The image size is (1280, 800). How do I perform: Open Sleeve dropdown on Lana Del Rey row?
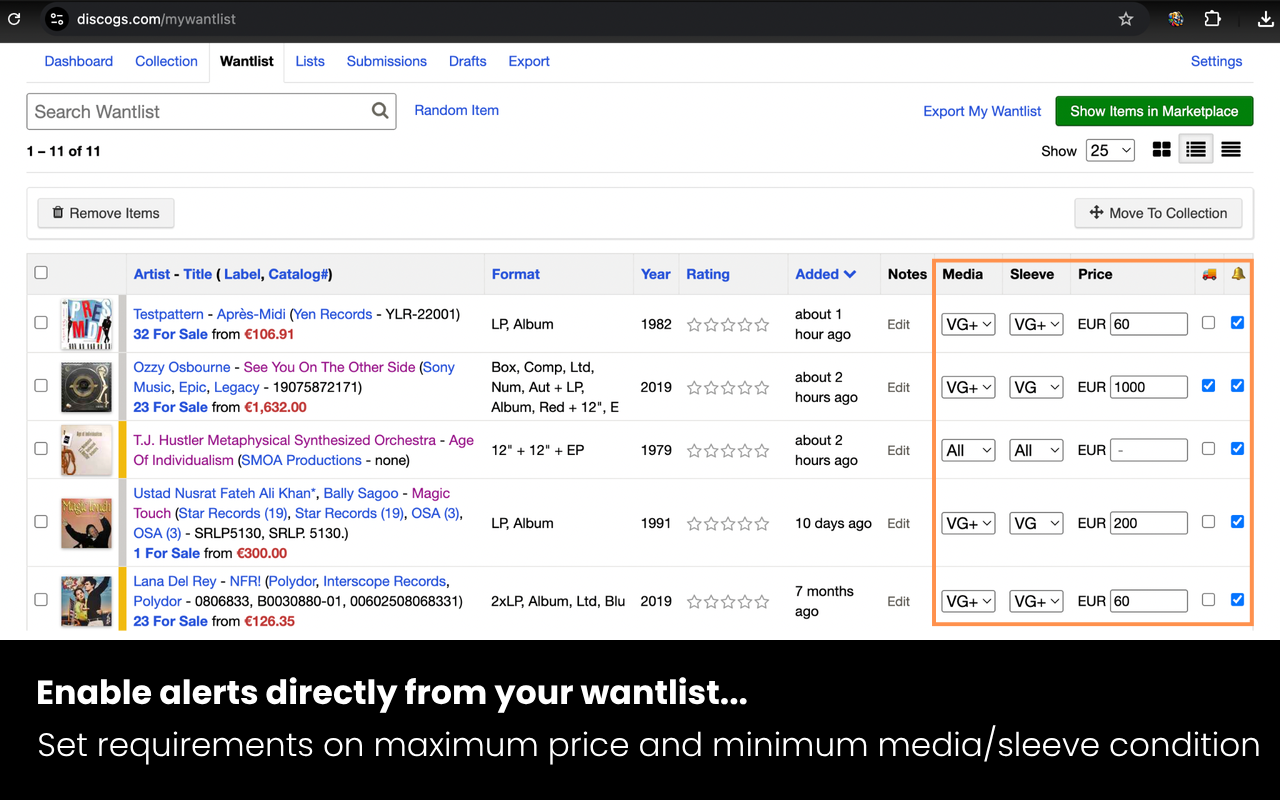pyautogui.click(x=1036, y=601)
